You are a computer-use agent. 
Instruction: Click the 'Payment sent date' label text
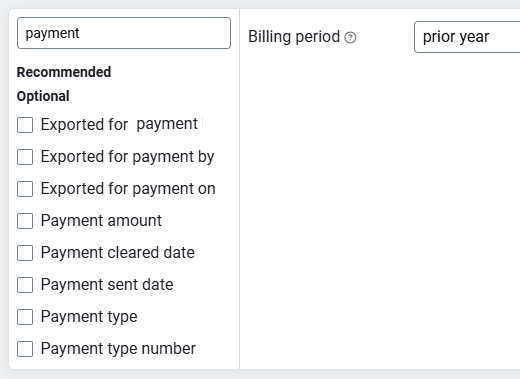pos(107,285)
